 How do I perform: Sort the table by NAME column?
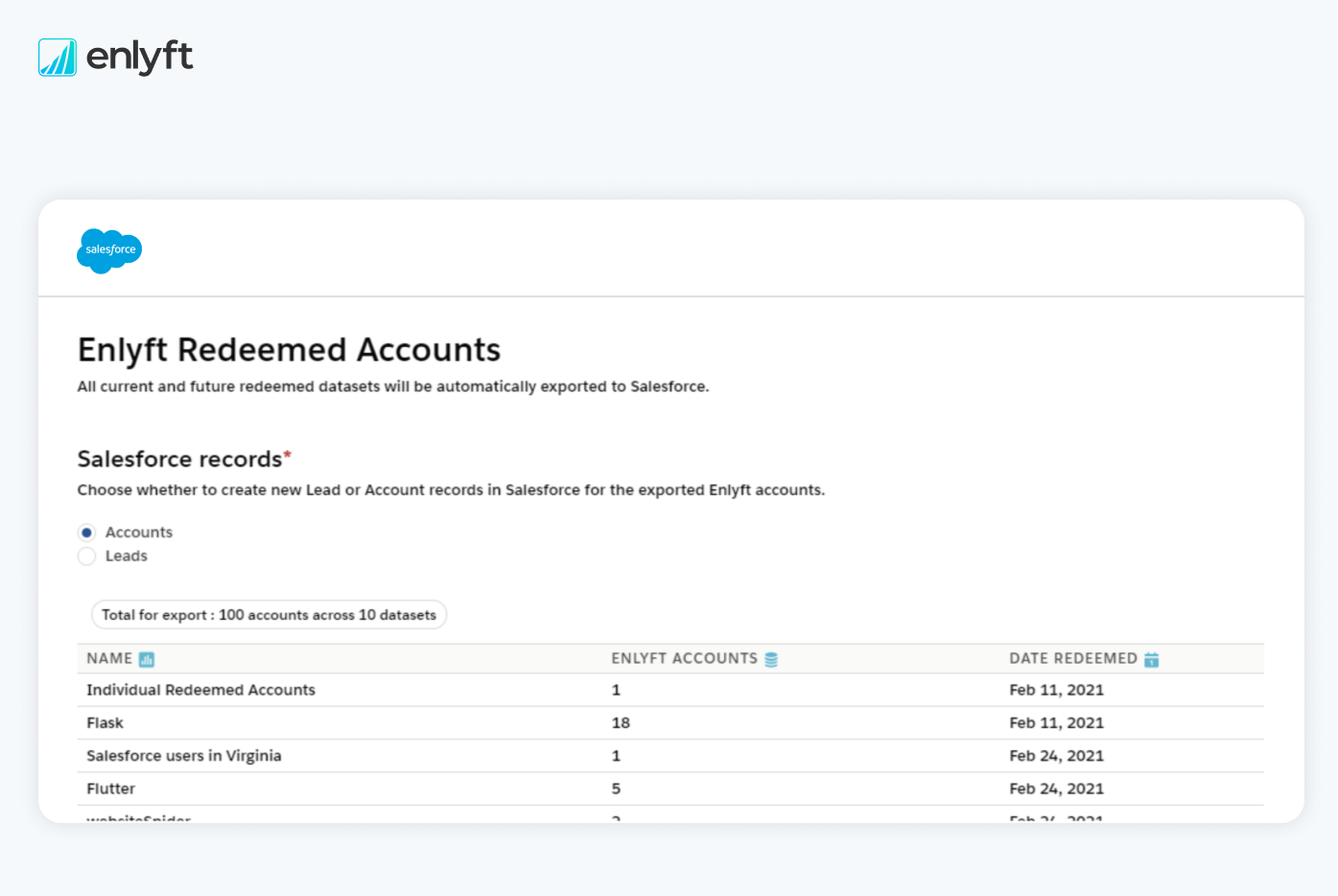point(105,659)
